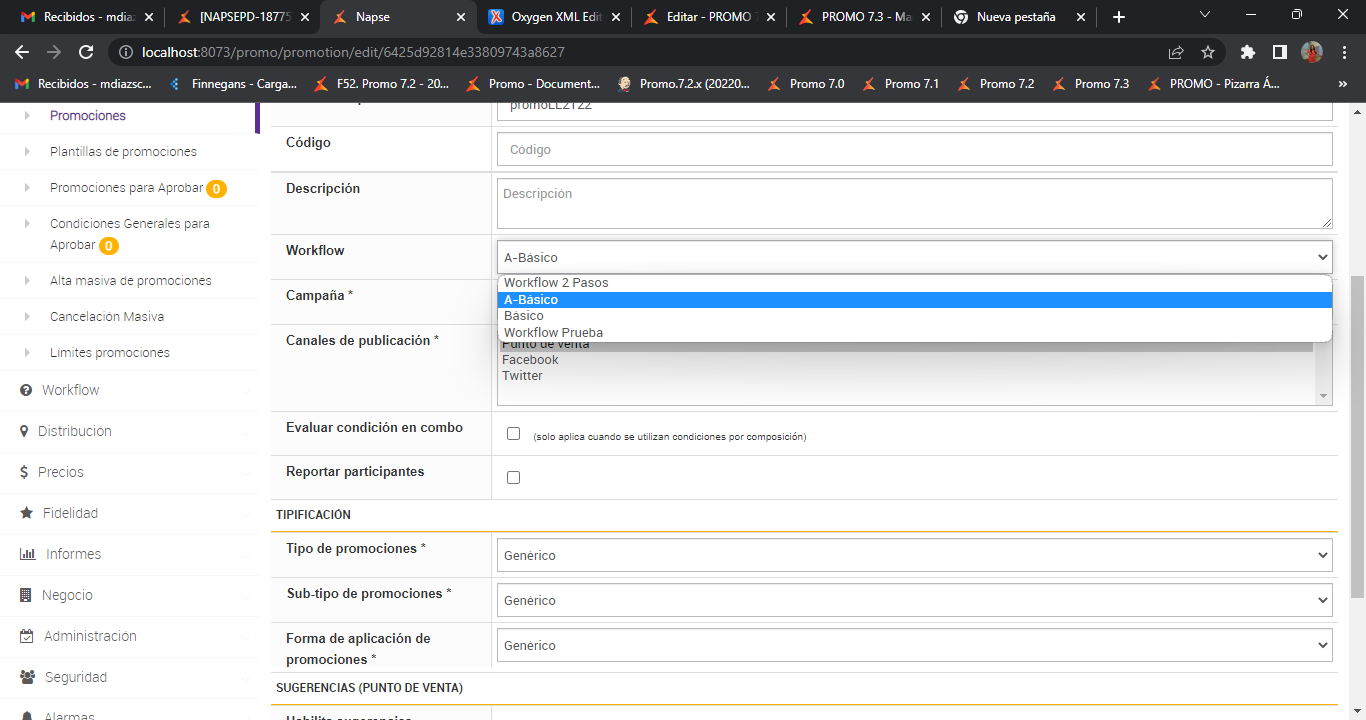Click the Código input field

[x=914, y=150]
